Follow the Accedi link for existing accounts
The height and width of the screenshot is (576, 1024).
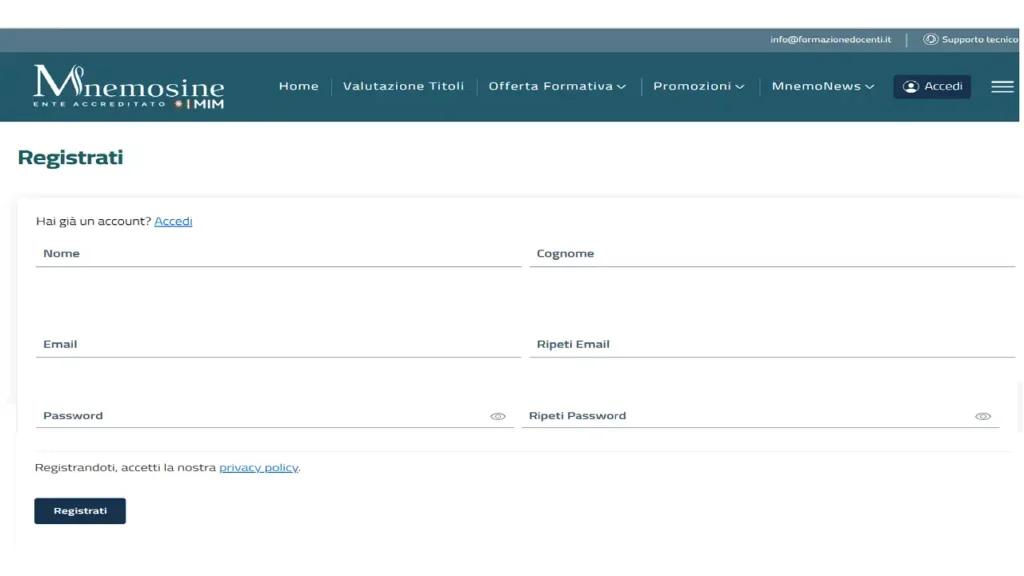[173, 221]
